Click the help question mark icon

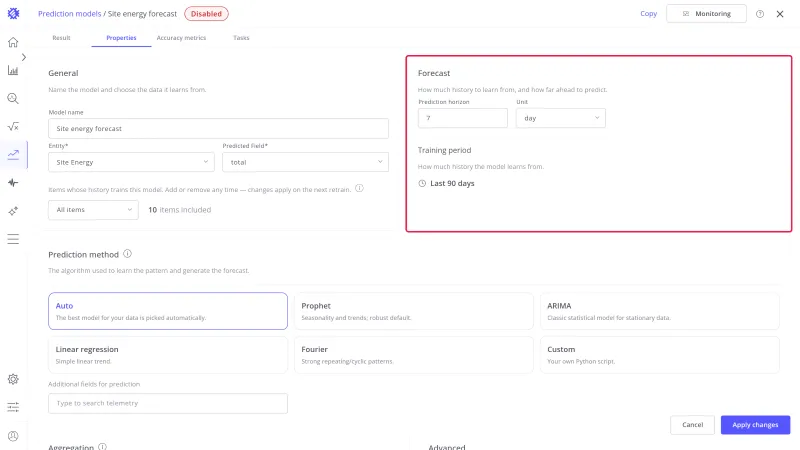pos(760,14)
